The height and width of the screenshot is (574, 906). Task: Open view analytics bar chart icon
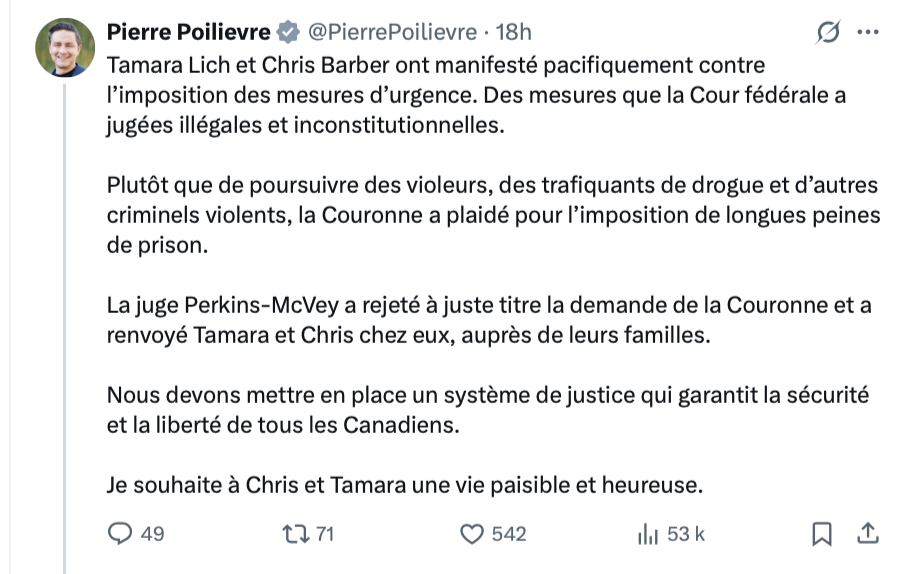[x=647, y=534]
